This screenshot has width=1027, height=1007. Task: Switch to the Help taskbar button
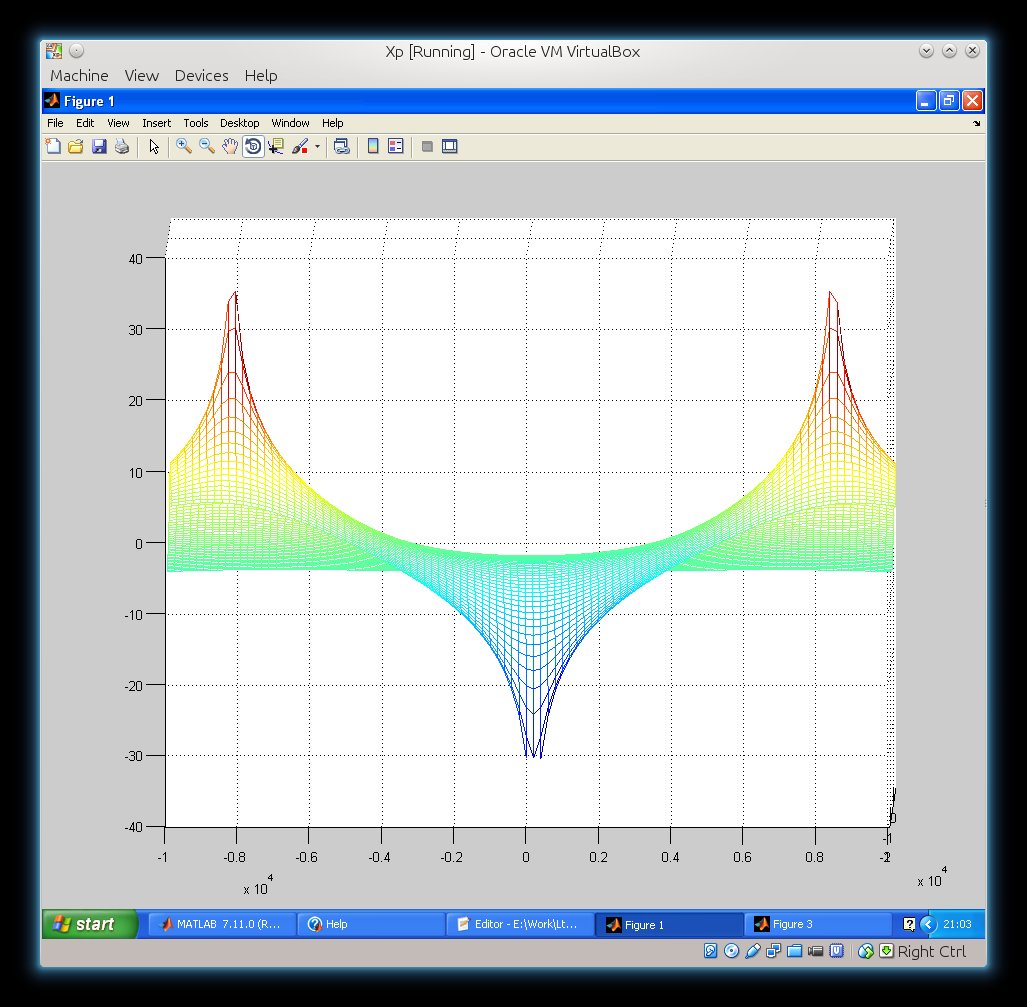point(371,924)
